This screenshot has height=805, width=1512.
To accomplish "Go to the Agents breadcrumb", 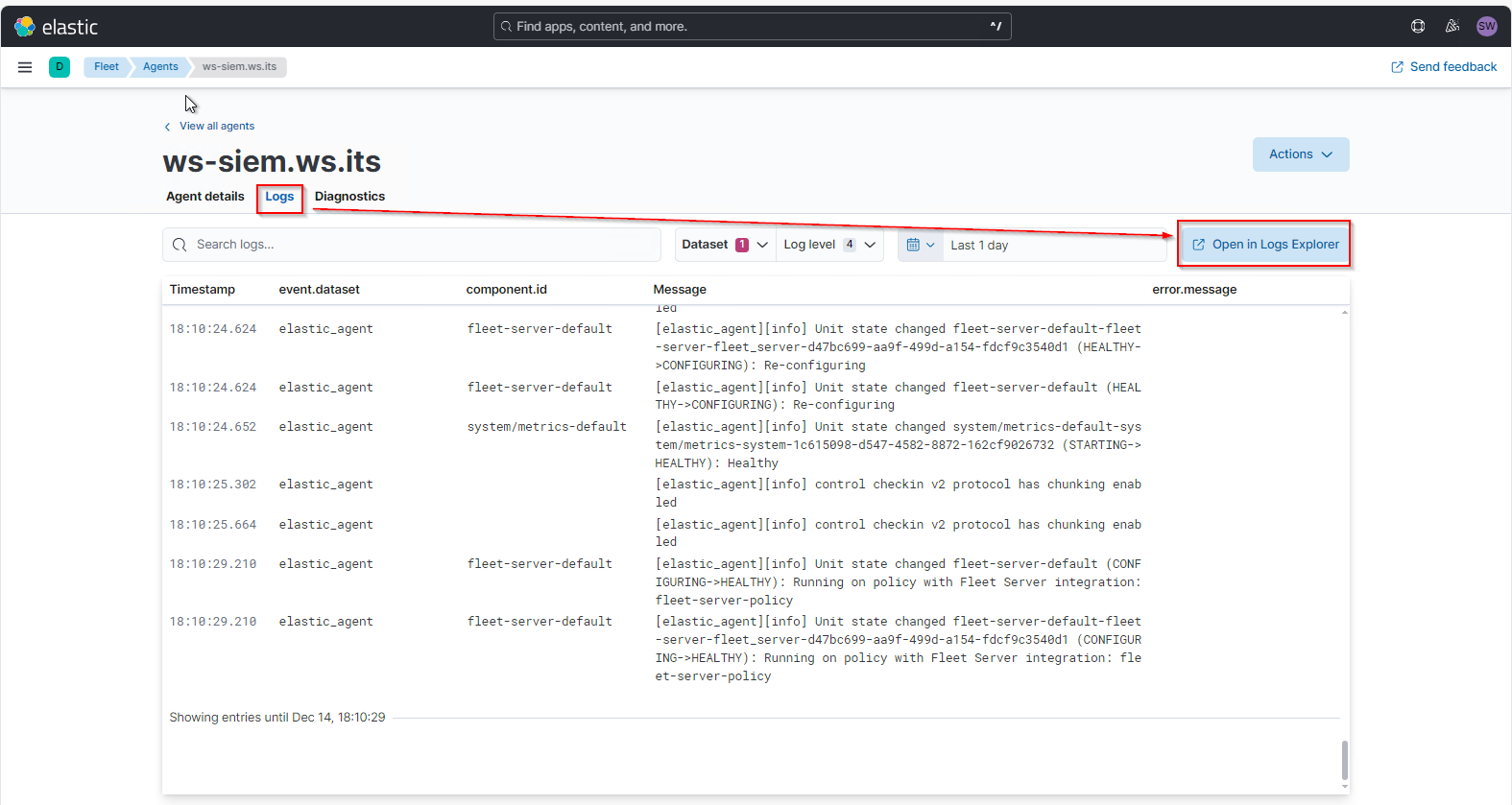I will [160, 67].
